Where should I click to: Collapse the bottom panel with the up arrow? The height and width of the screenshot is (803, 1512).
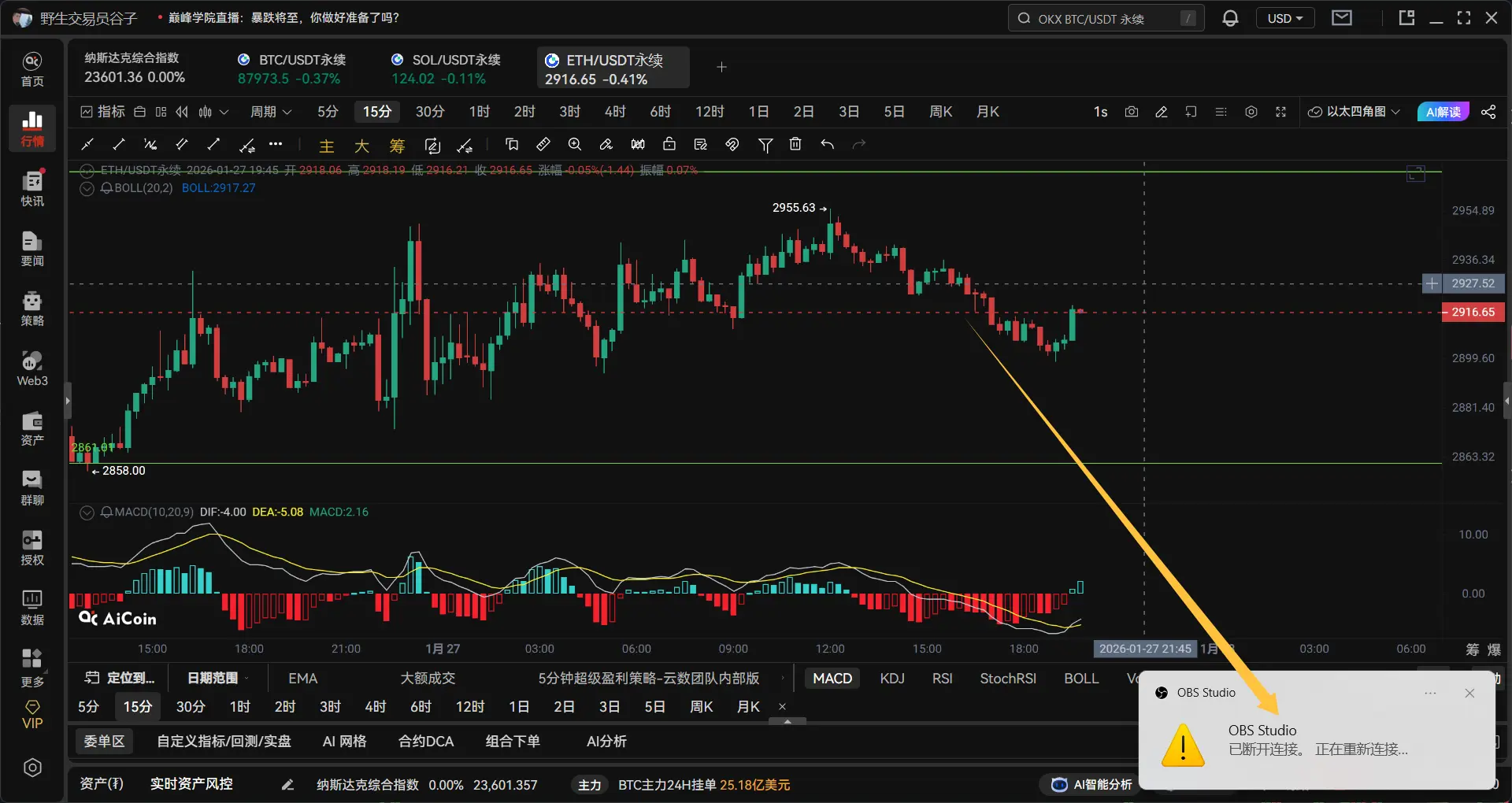(787, 721)
